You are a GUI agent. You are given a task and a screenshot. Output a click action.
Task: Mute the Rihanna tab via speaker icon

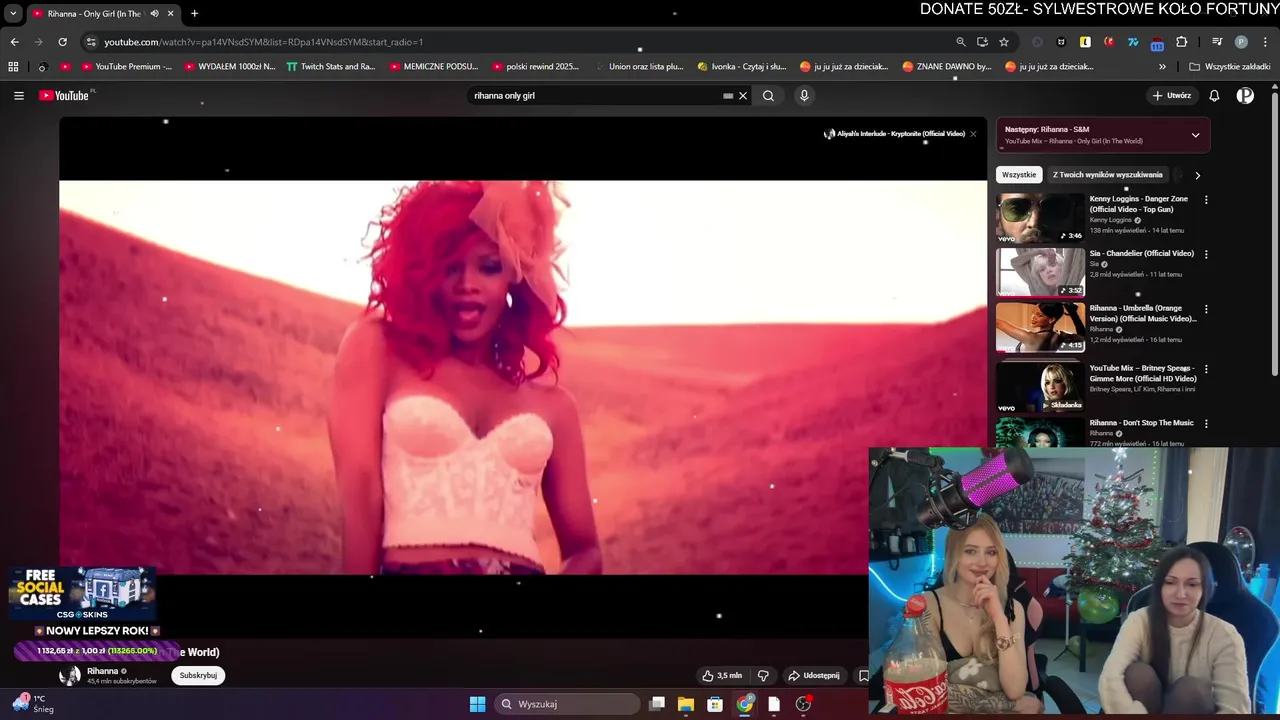[x=154, y=14]
